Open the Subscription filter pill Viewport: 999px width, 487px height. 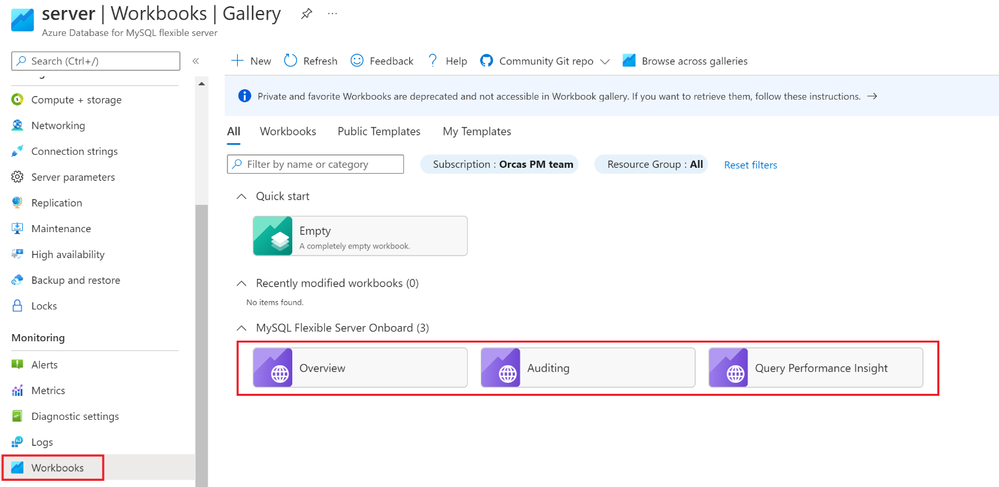pyautogui.click(x=500, y=164)
